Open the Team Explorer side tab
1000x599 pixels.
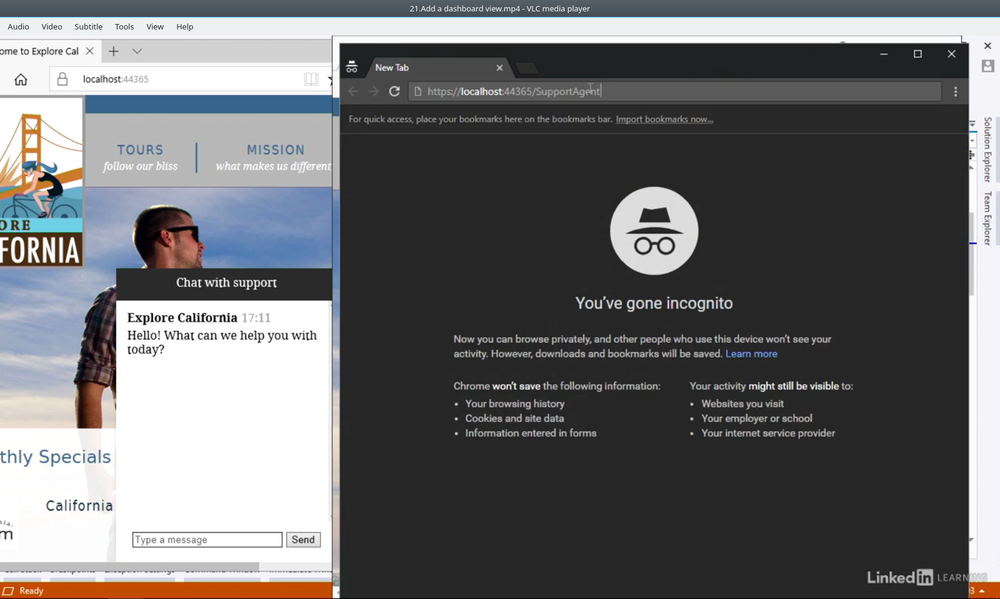(987, 219)
